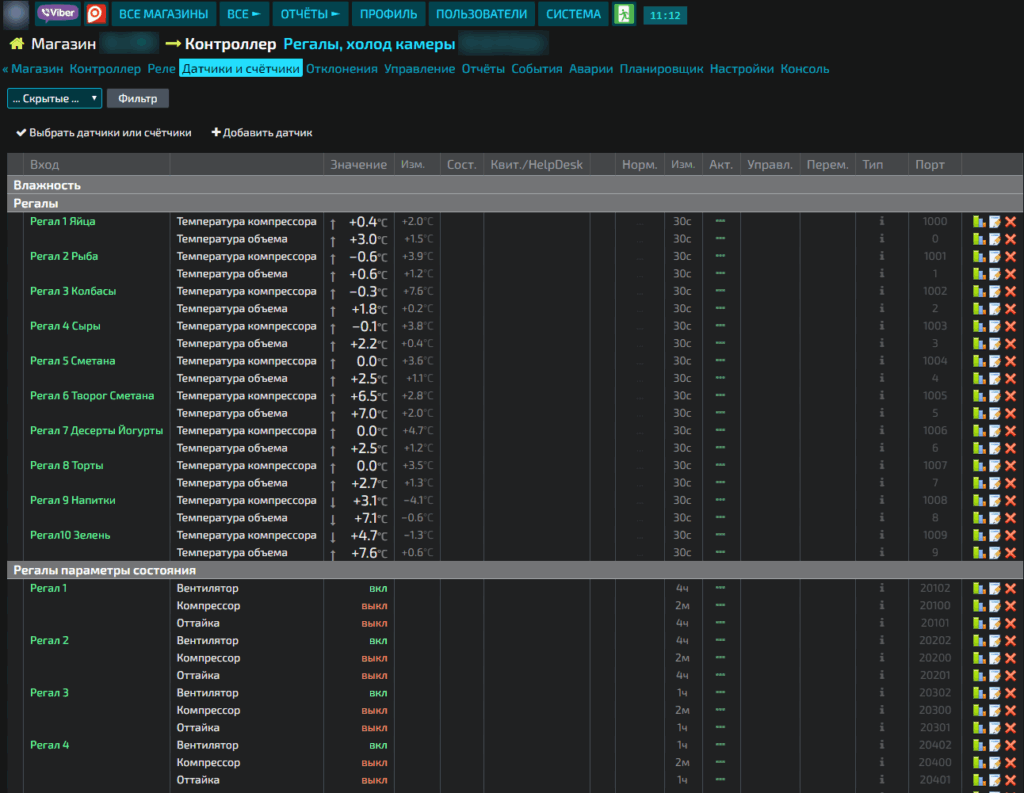Open the Скрытые dropdown

tap(54, 99)
